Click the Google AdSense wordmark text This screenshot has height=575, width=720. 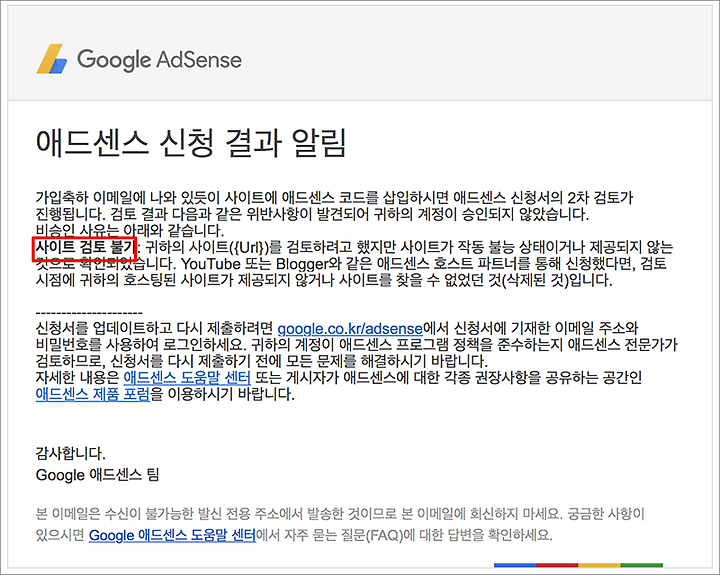pos(159,60)
